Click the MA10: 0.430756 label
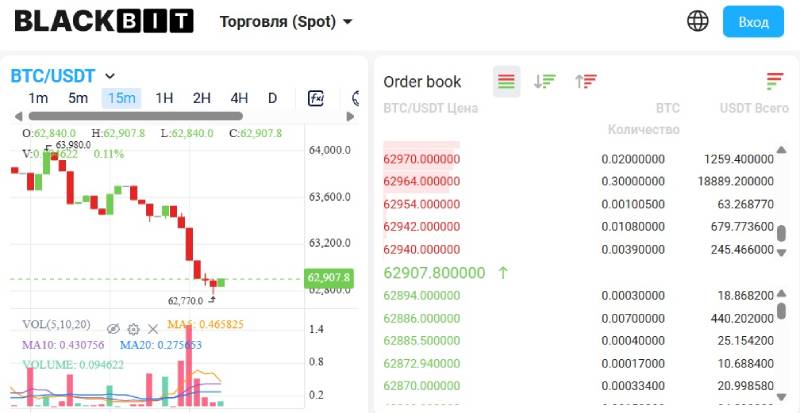Screen dimensions: 800x413 click(x=63, y=345)
